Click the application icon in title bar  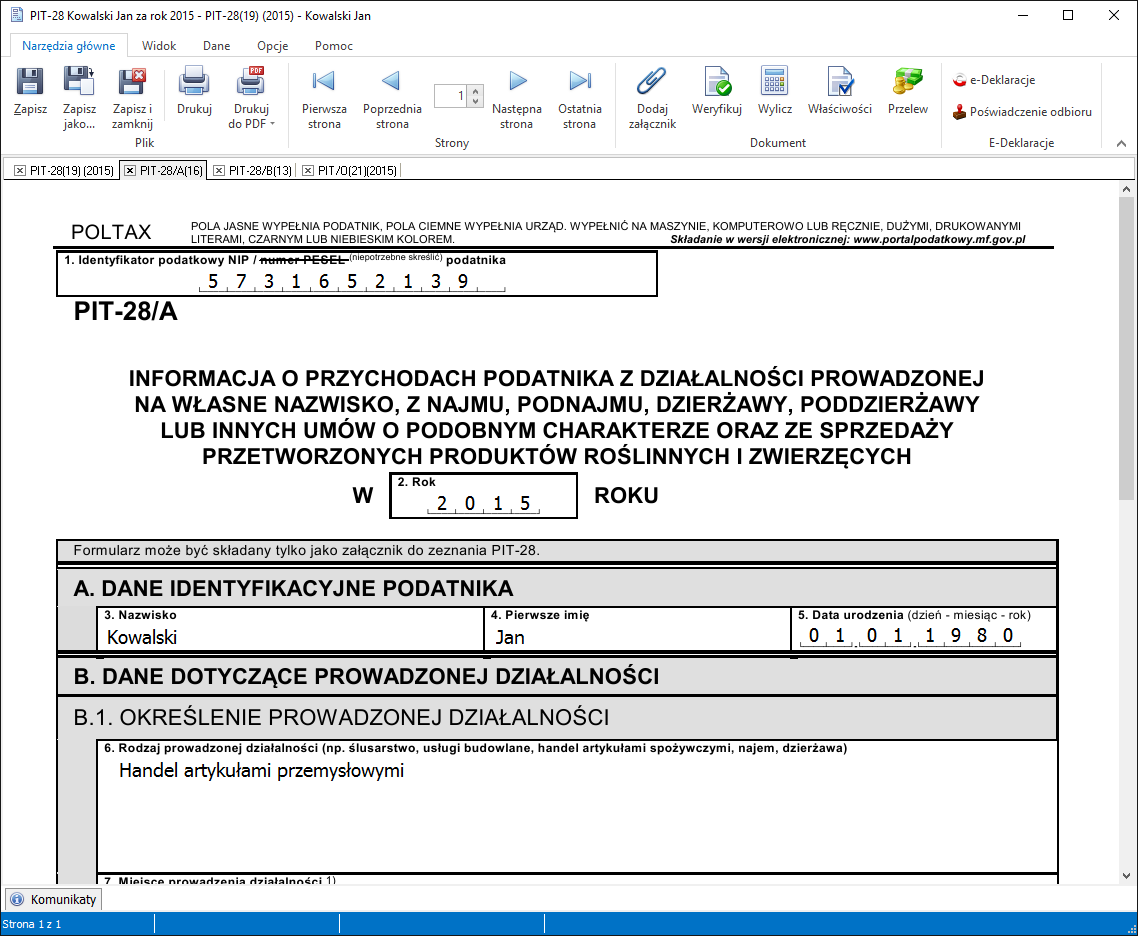pyautogui.click(x=17, y=15)
